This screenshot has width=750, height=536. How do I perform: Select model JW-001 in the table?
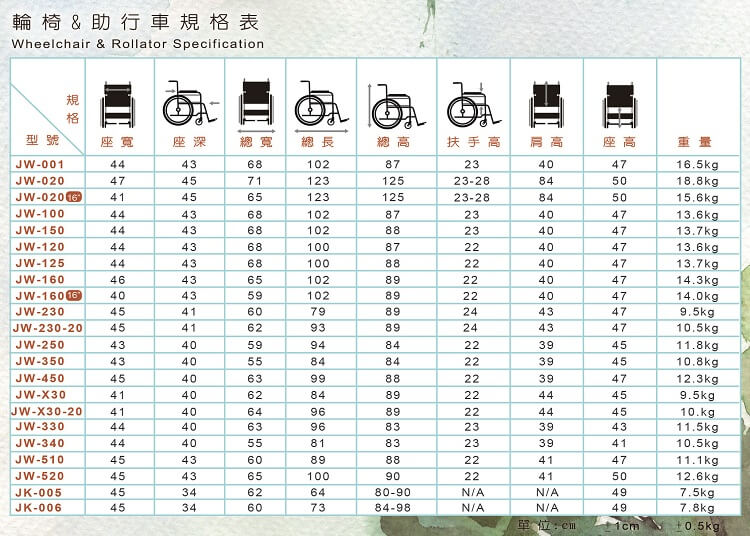tap(40, 164)
